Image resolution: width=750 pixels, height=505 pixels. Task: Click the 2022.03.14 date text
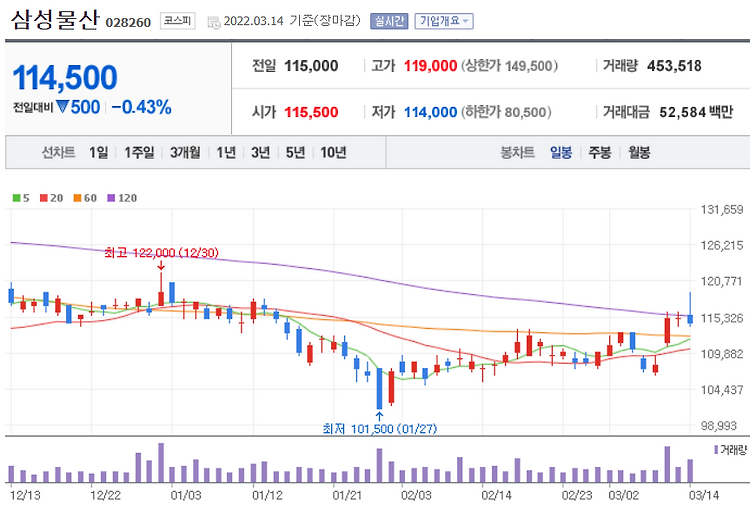point(254,21)
